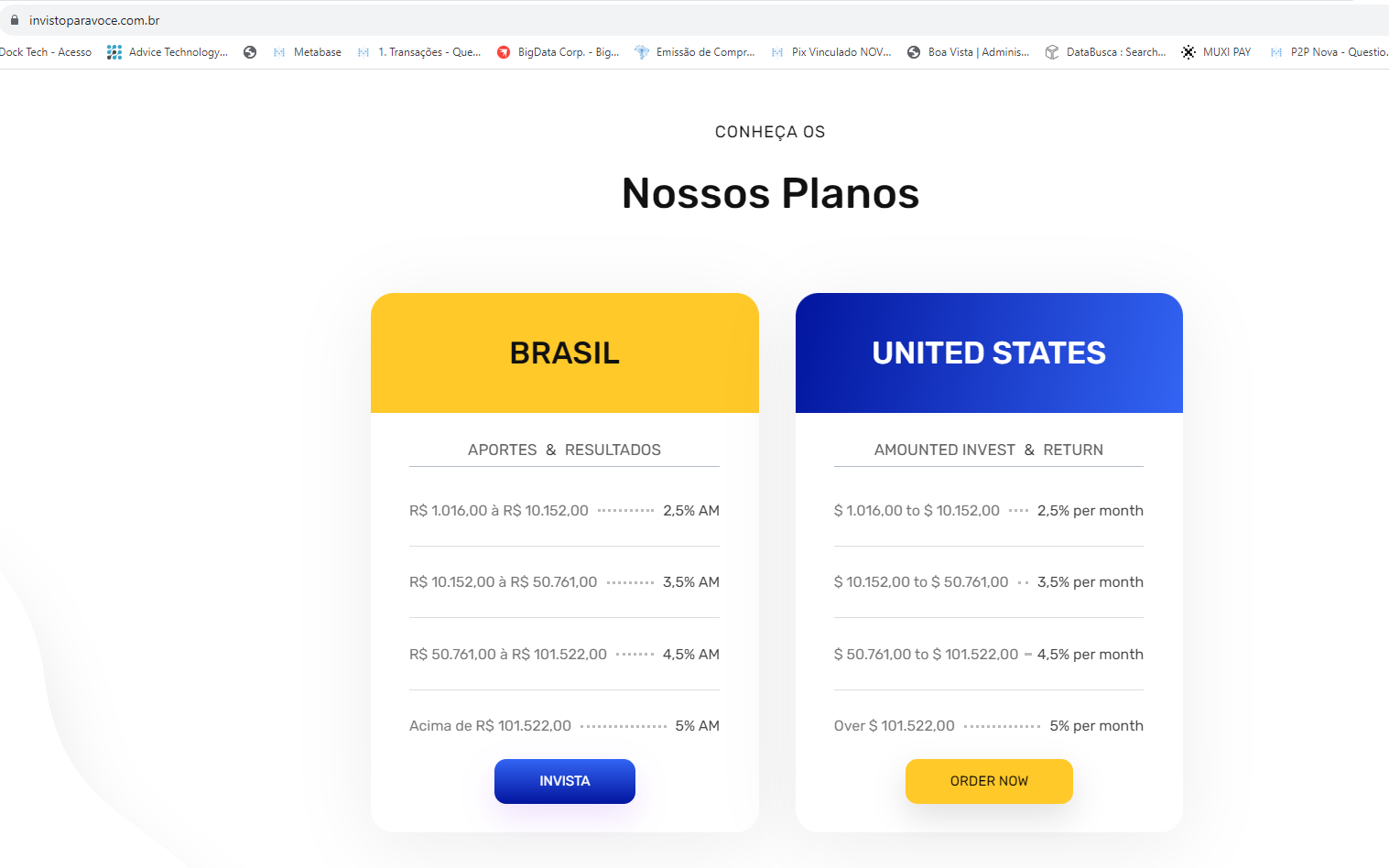Screen dimensions: 1389x868
Task: Open the P2P Nova bookmark
Action: pos(1329,52)
